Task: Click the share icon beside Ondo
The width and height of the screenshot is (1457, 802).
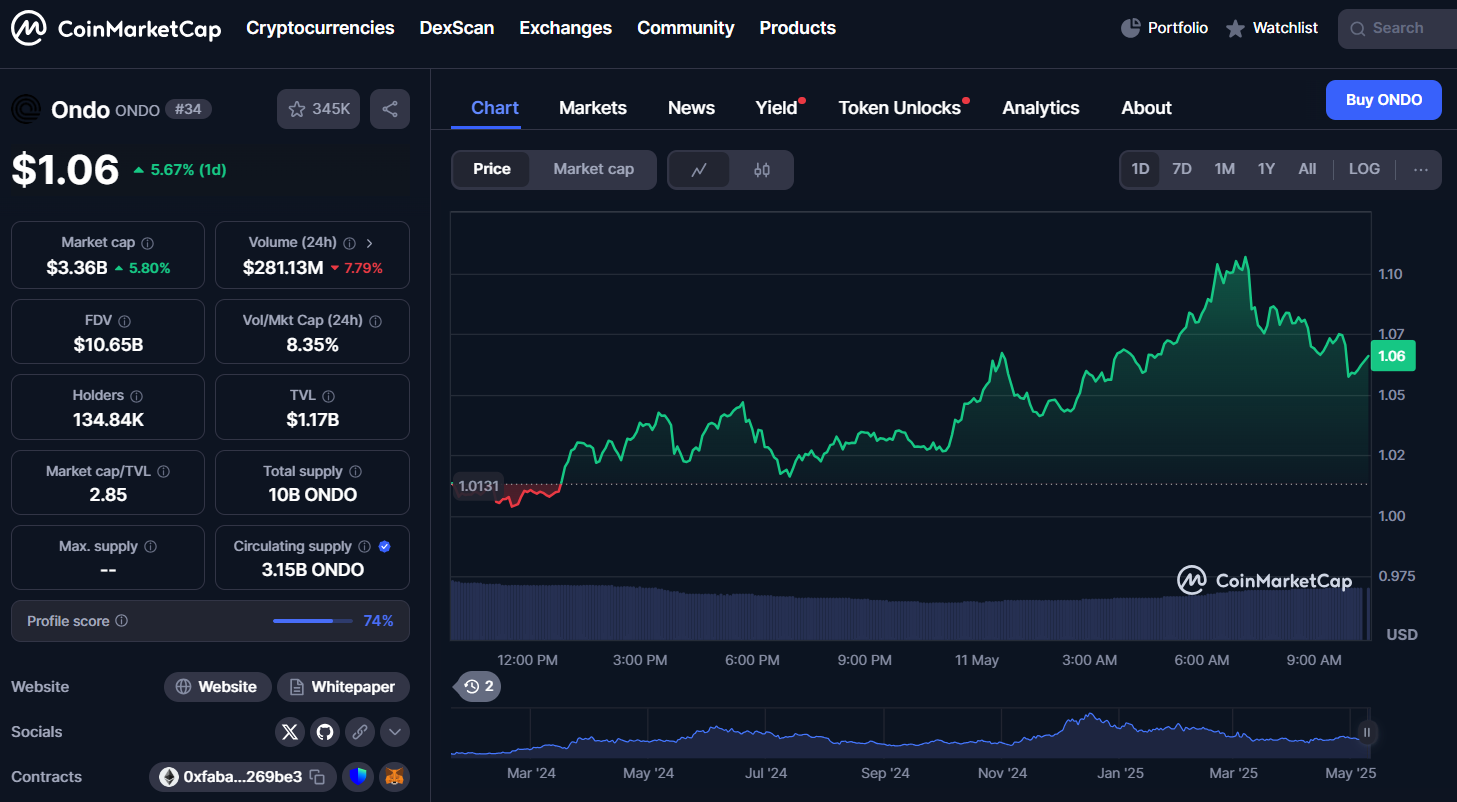Action: [390, 109]
